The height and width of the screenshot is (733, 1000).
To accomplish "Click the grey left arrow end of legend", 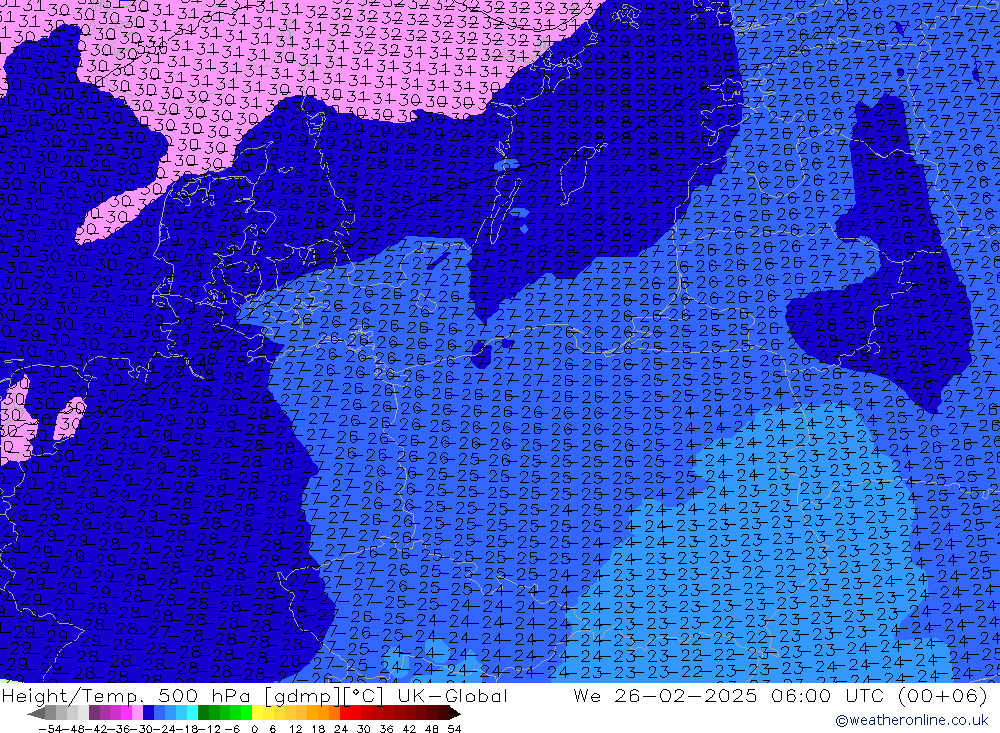I will click(36, 713).
